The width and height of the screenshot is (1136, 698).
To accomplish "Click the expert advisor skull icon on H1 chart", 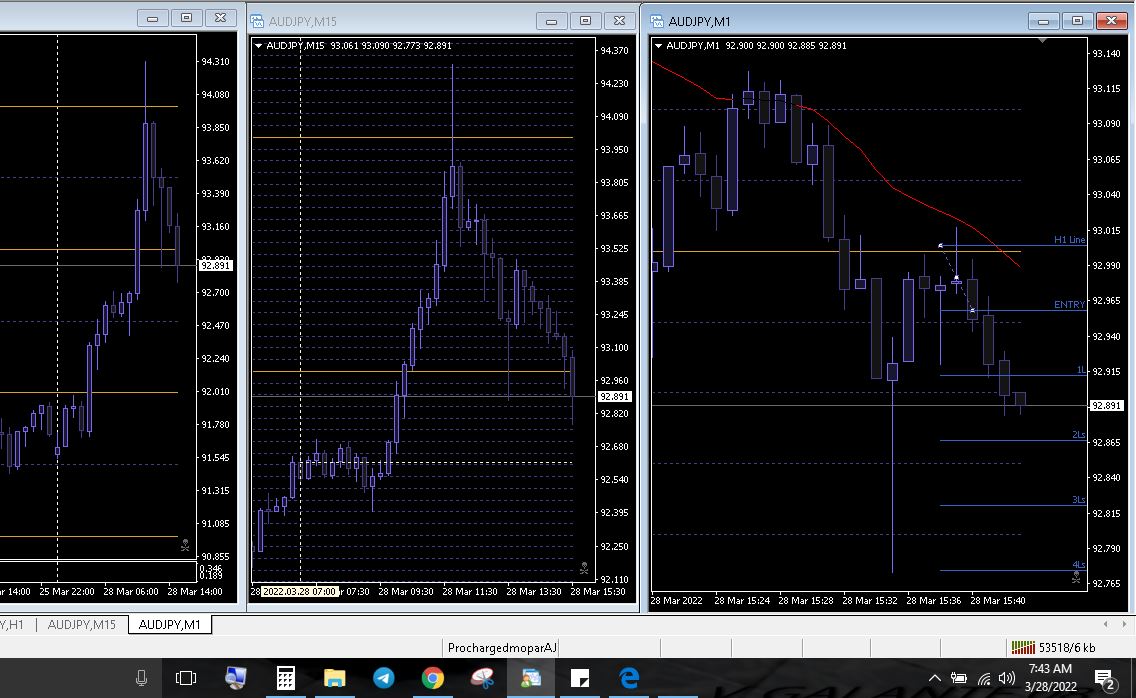I will (x=185, y=545).
